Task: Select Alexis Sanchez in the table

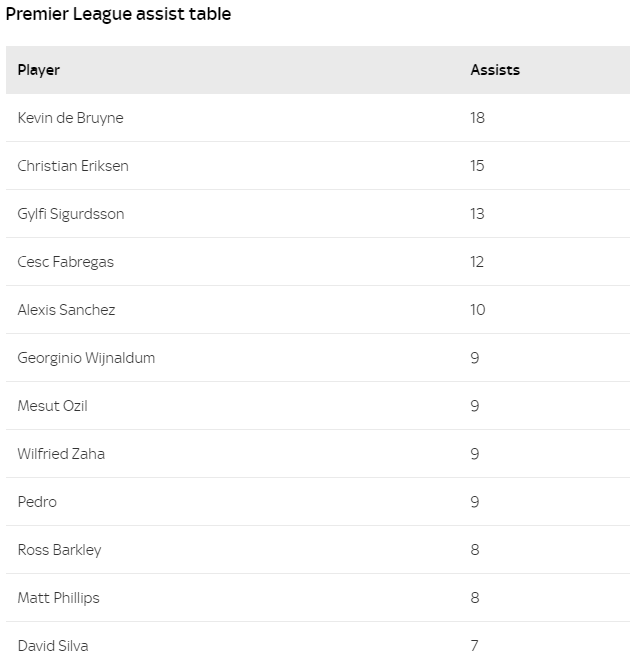Action: (66, 310)
